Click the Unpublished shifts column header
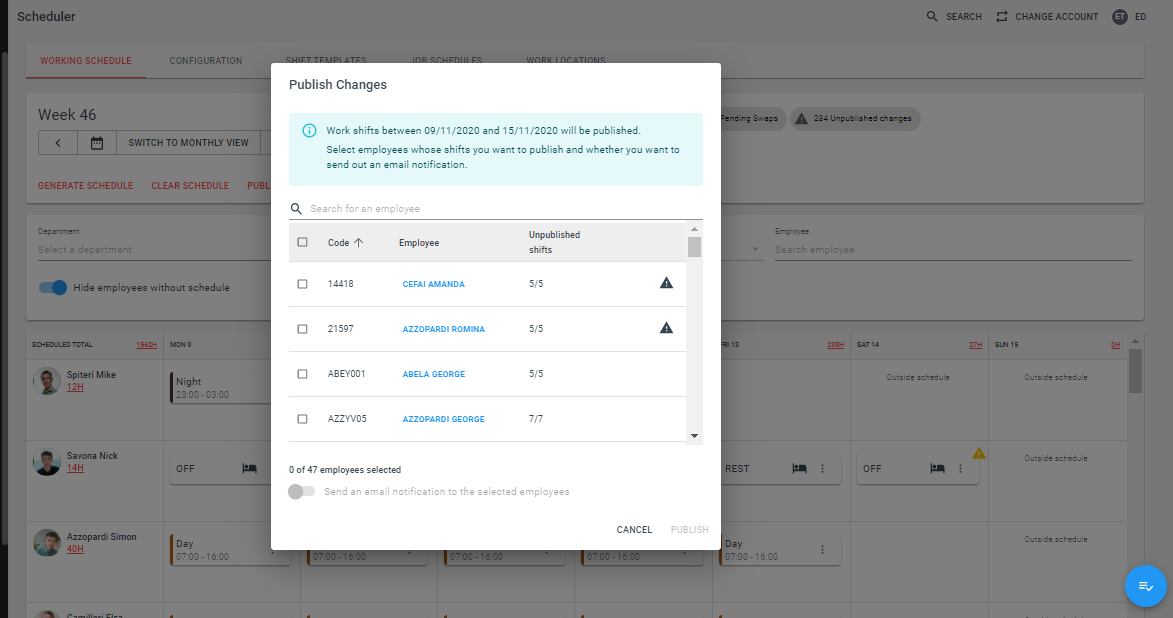The height and width of the screenshot is (618, 1173). tap(554, 242)
